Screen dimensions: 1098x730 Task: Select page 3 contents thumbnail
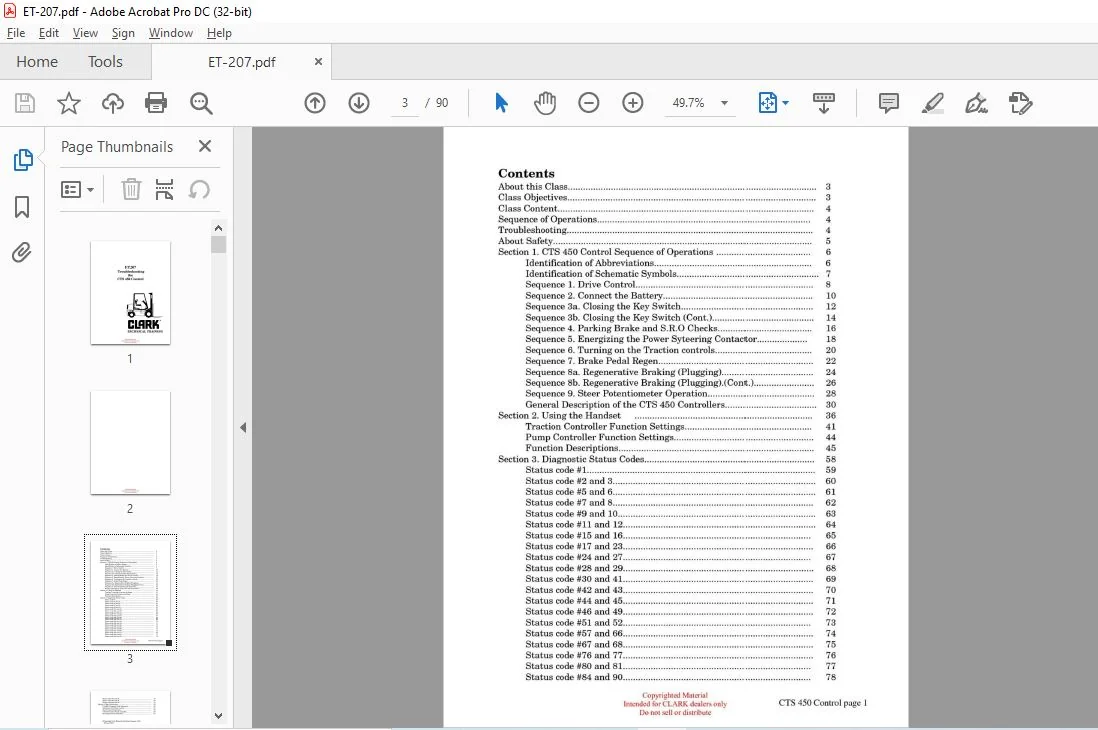130,593
